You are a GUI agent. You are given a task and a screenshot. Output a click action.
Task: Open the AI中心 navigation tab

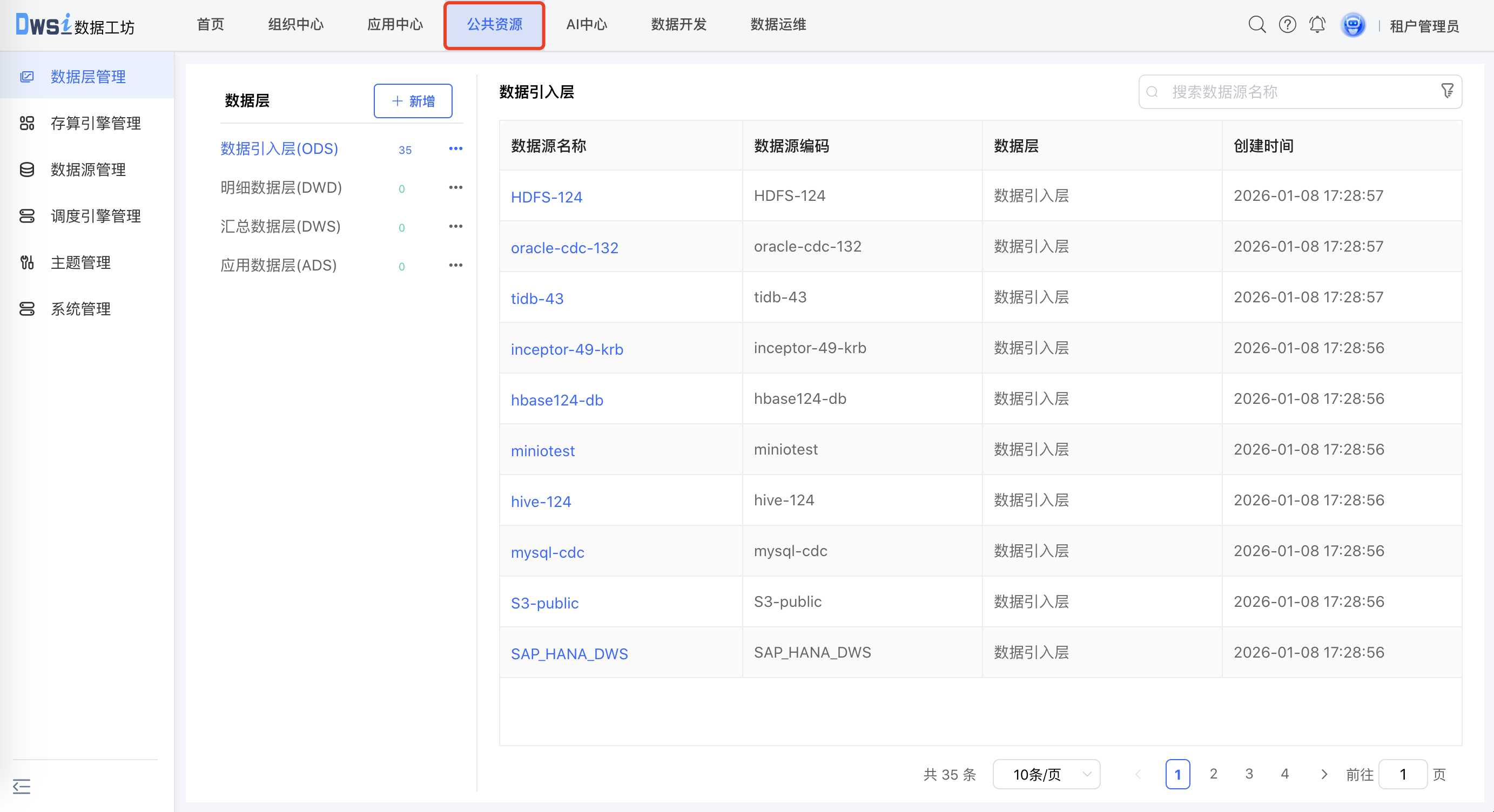586,24
